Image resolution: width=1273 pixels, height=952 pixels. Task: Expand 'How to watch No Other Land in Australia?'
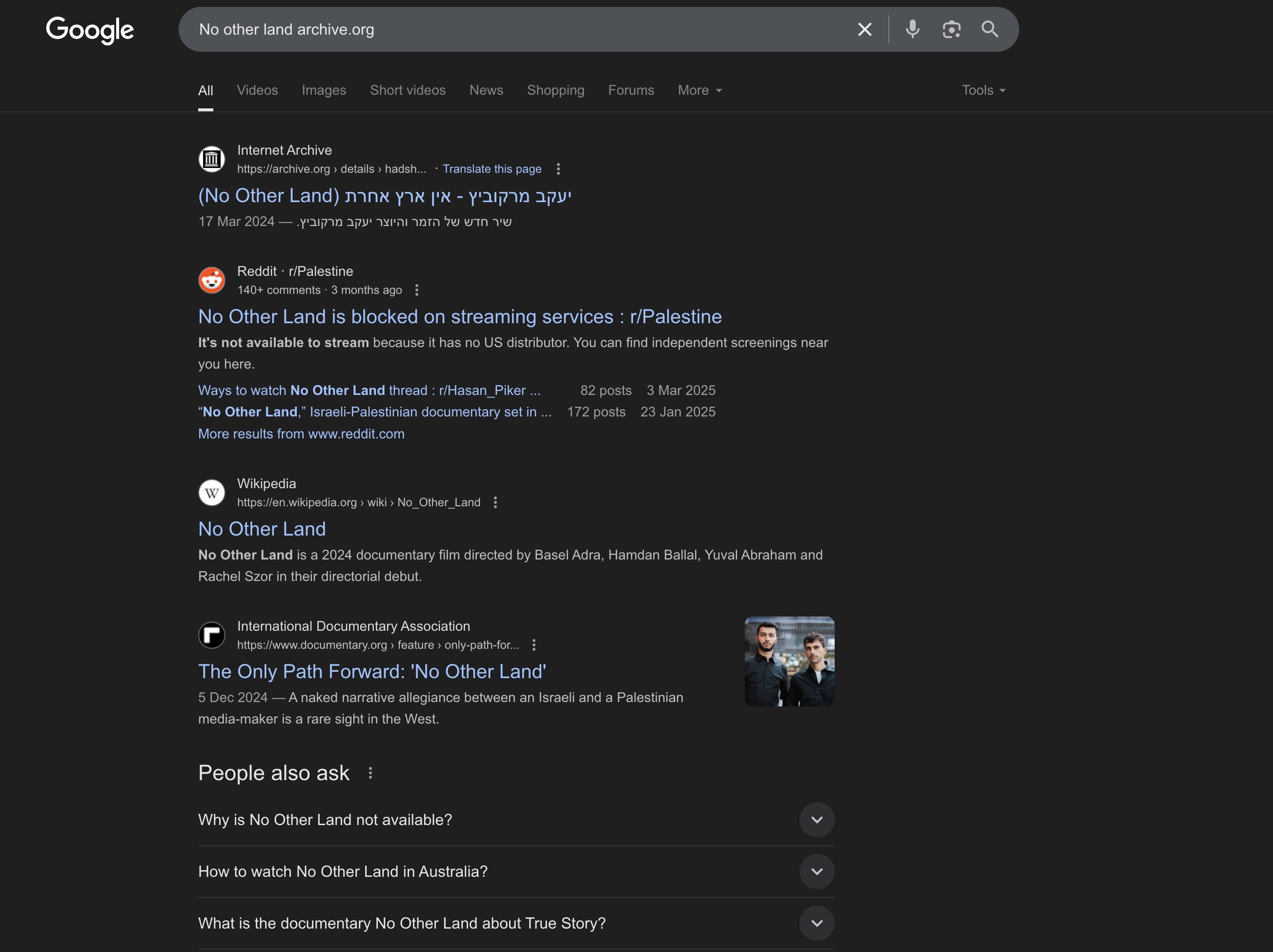coord(516,871)
